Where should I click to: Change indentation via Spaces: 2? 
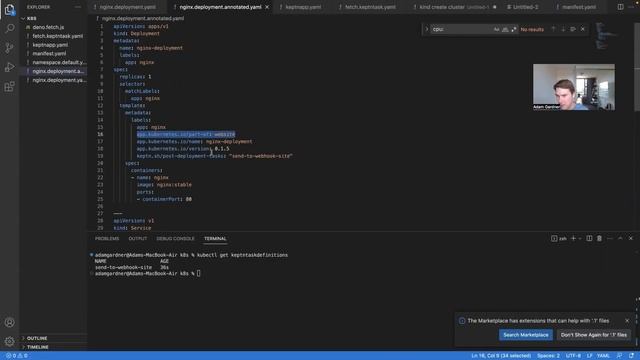(548, 356)
